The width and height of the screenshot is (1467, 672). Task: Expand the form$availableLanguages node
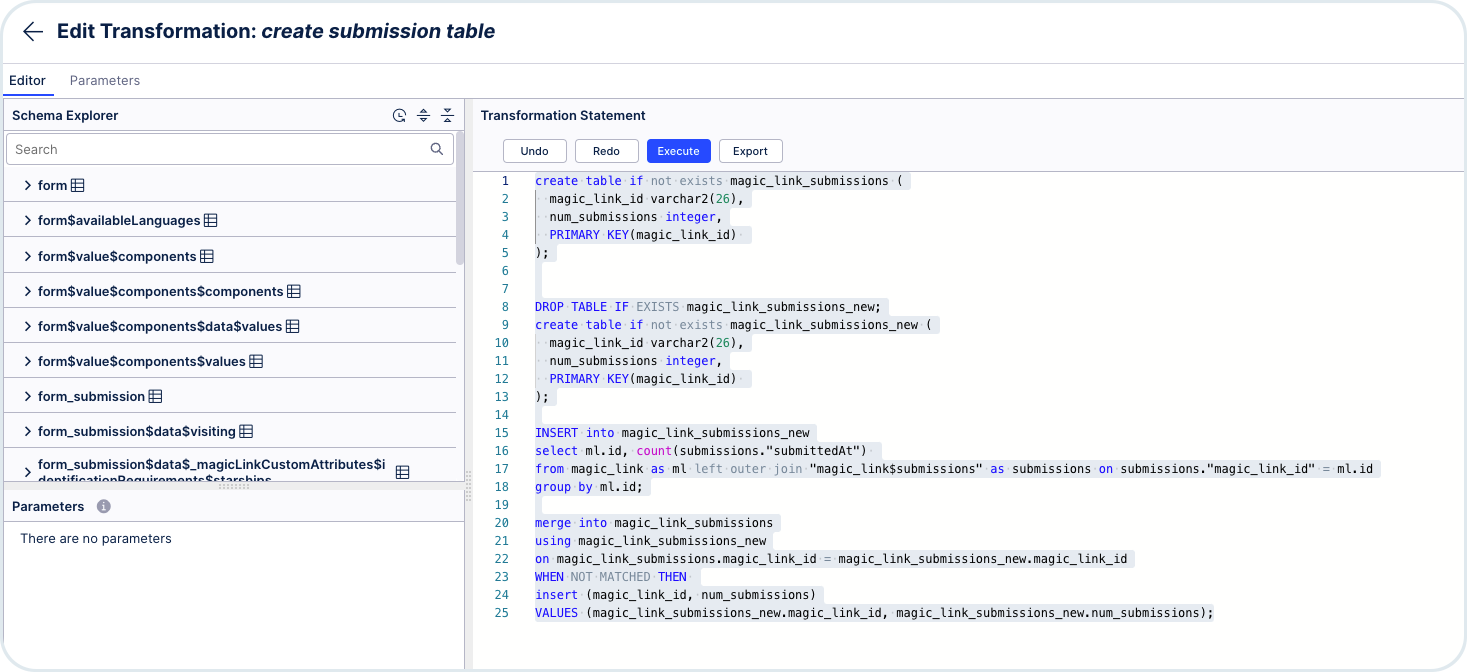pos(28,220)
